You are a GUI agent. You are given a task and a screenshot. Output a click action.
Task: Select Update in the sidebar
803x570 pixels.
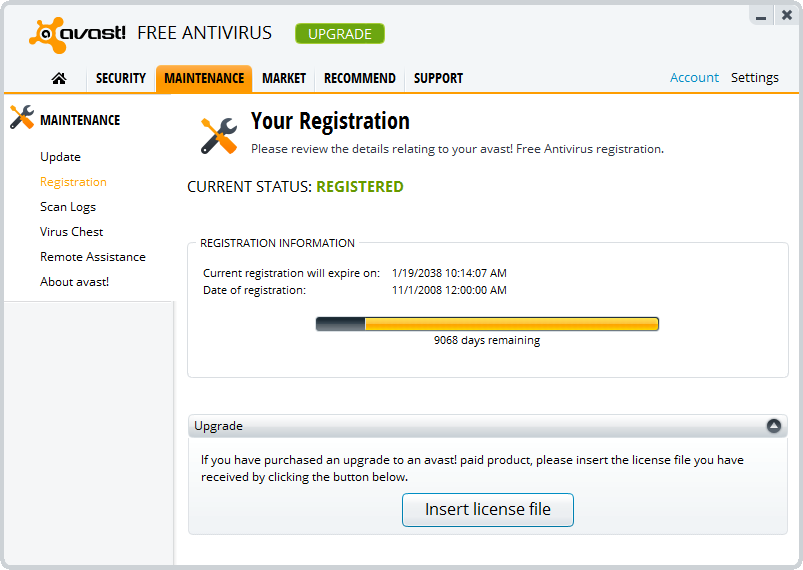60,157
